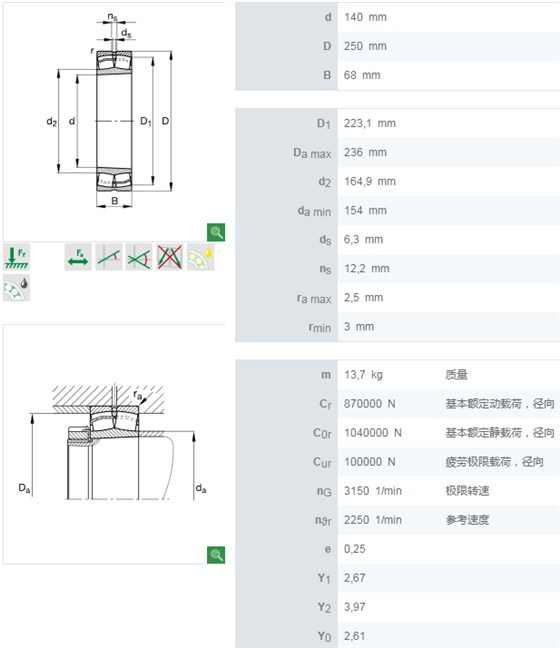
Task: Select the Da max value 236 mm
Action: [365, 152]
